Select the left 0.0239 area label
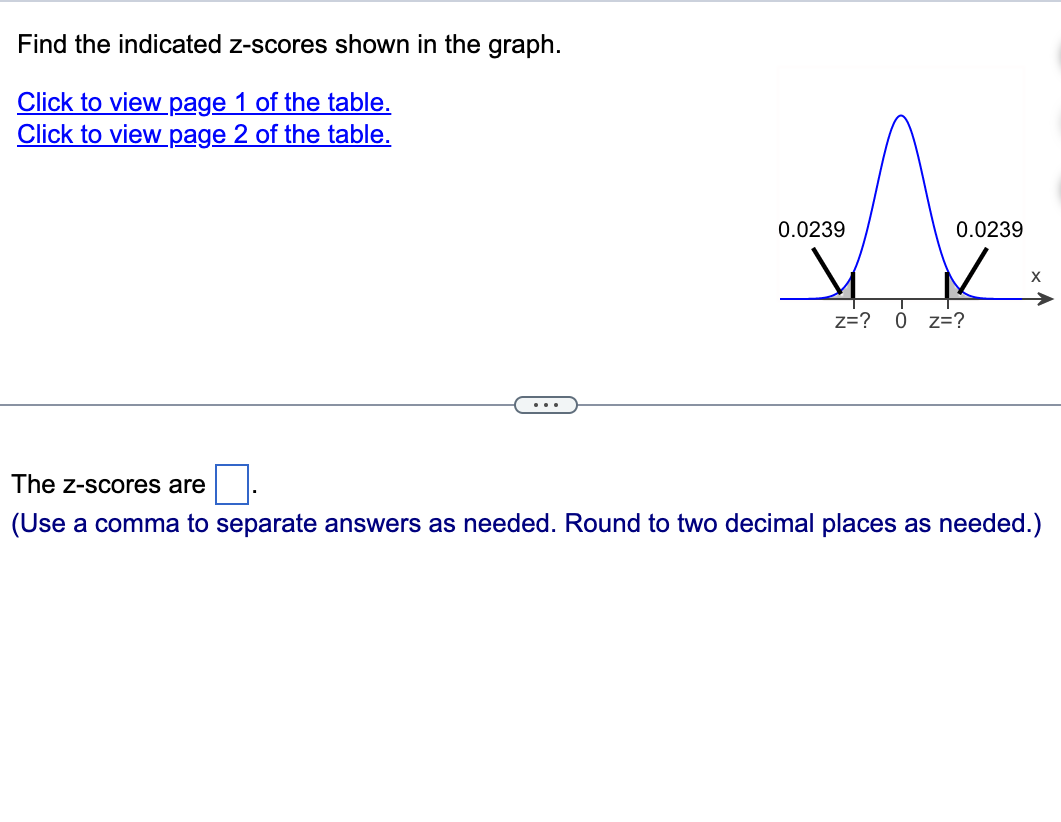This screenshot has width=1061, height=822. point(812,229)
